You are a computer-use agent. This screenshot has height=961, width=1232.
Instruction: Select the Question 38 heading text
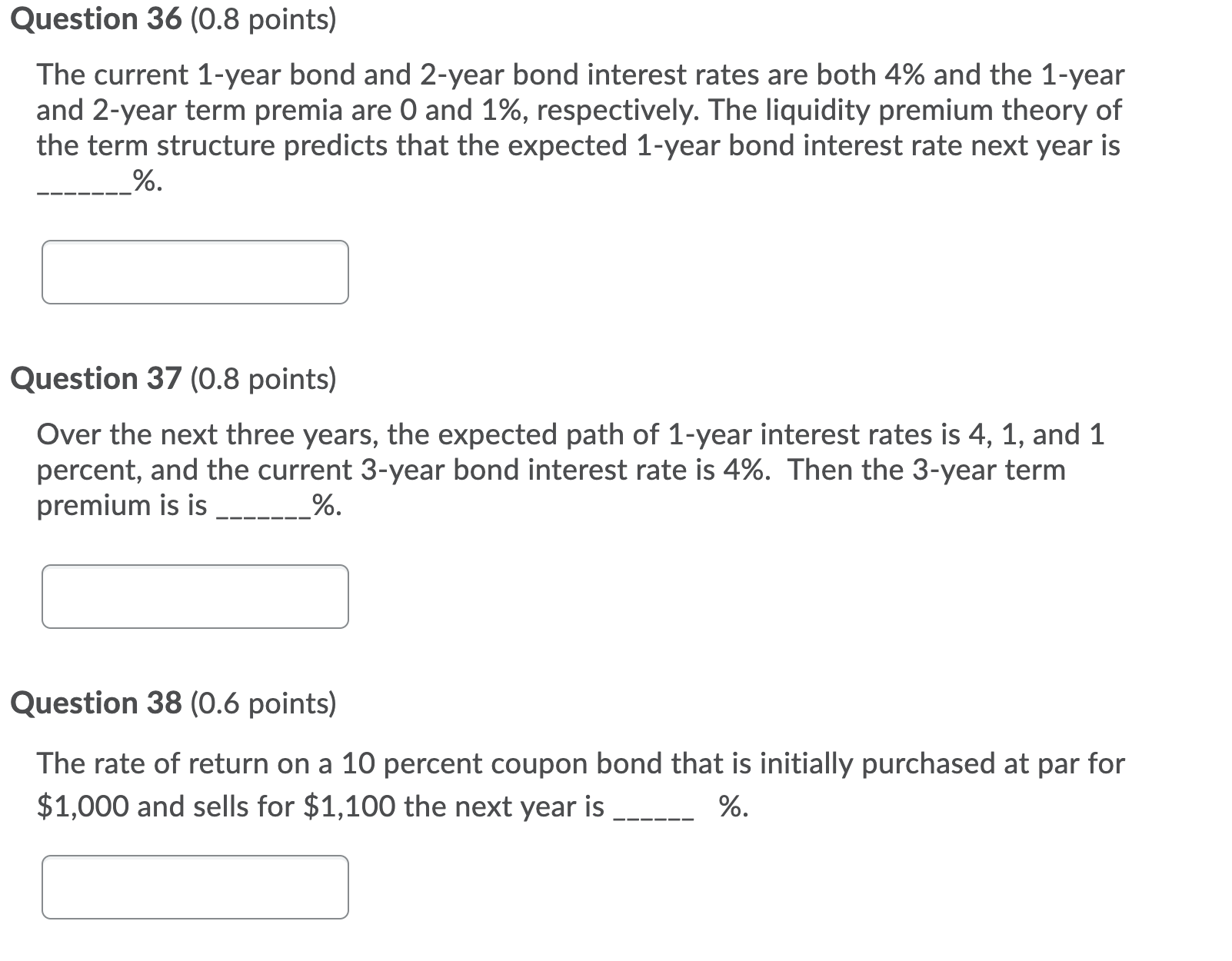tap(94, 701)
